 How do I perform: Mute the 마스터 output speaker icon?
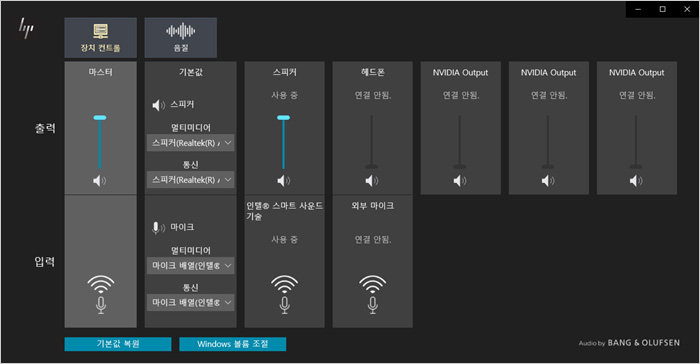100,180
